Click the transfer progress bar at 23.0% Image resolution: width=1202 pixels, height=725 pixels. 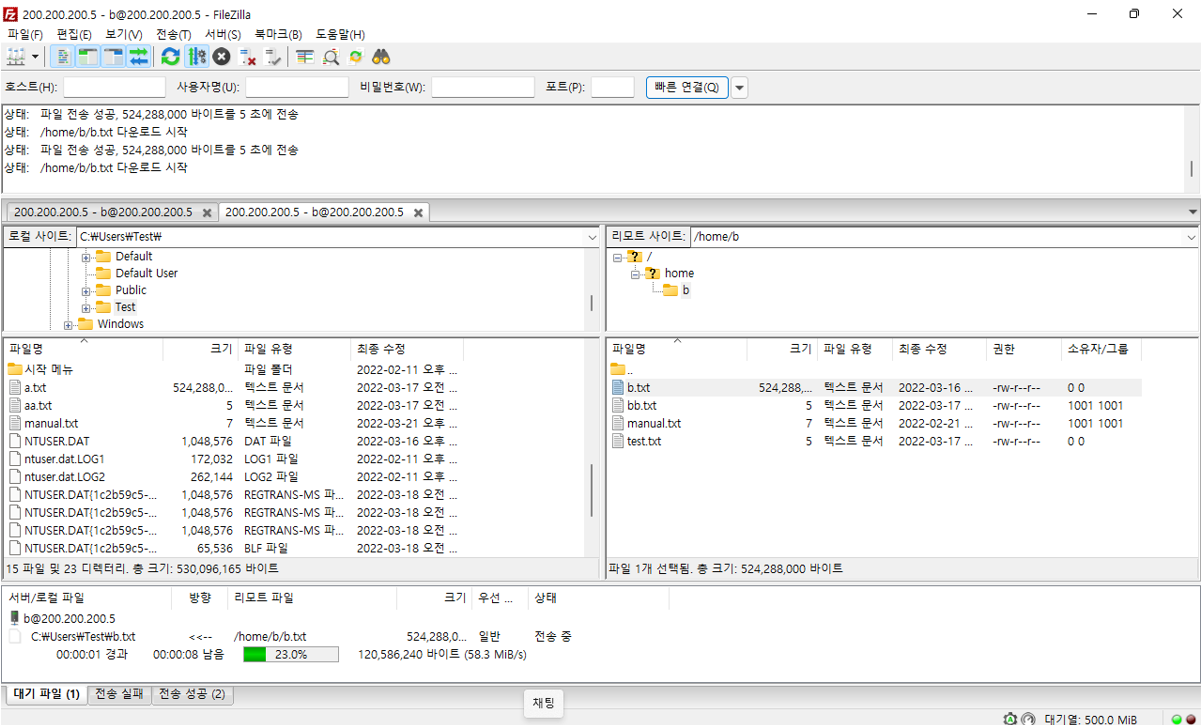click(291, 654)
